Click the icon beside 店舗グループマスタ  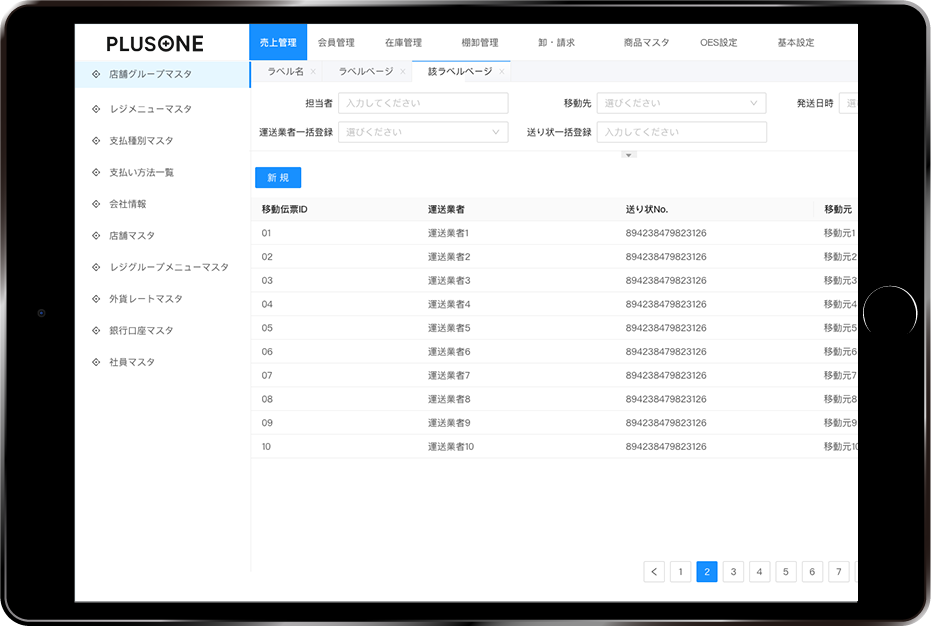96,74
